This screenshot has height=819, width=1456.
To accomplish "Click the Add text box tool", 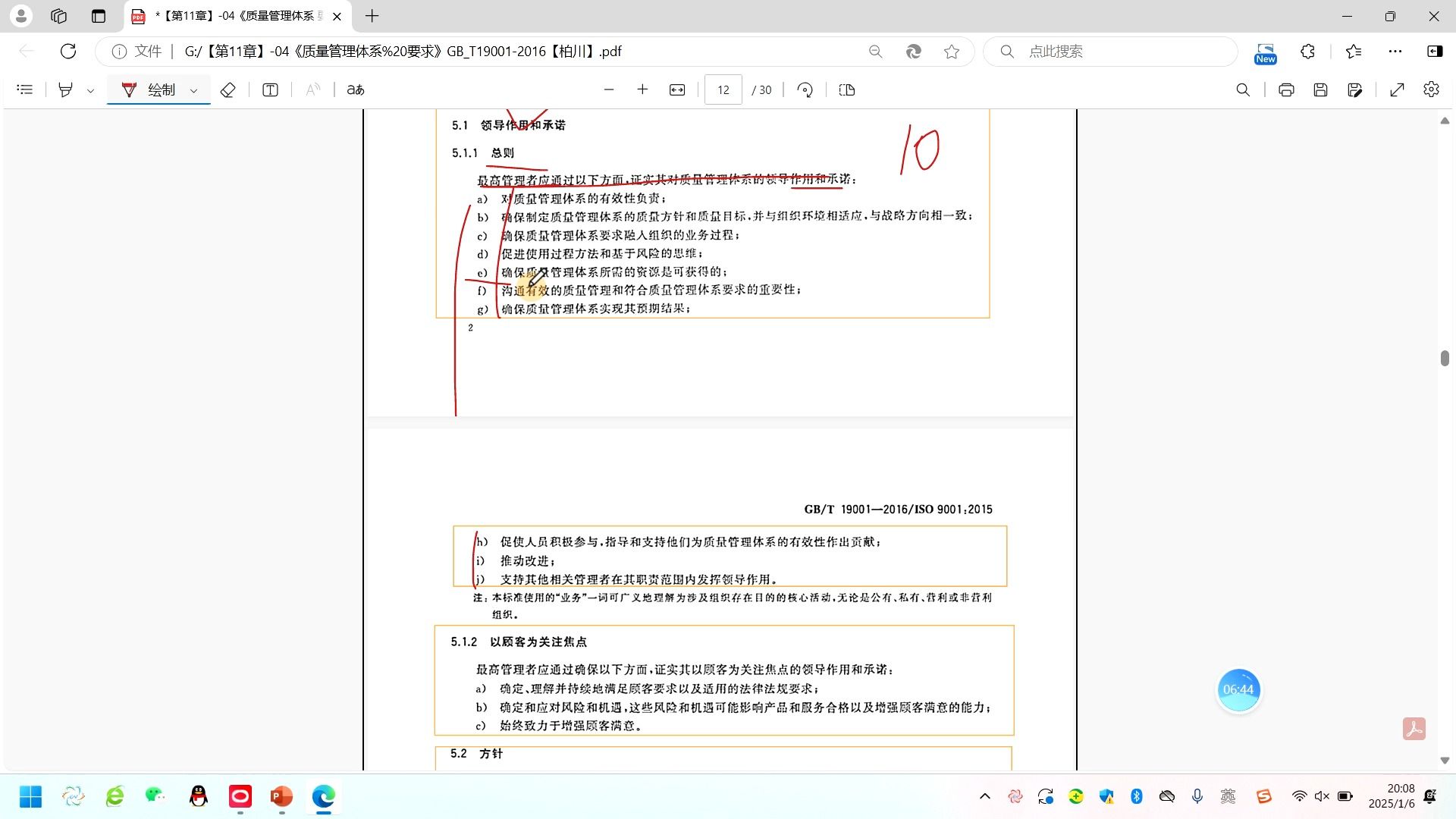I will click(270, 90).
